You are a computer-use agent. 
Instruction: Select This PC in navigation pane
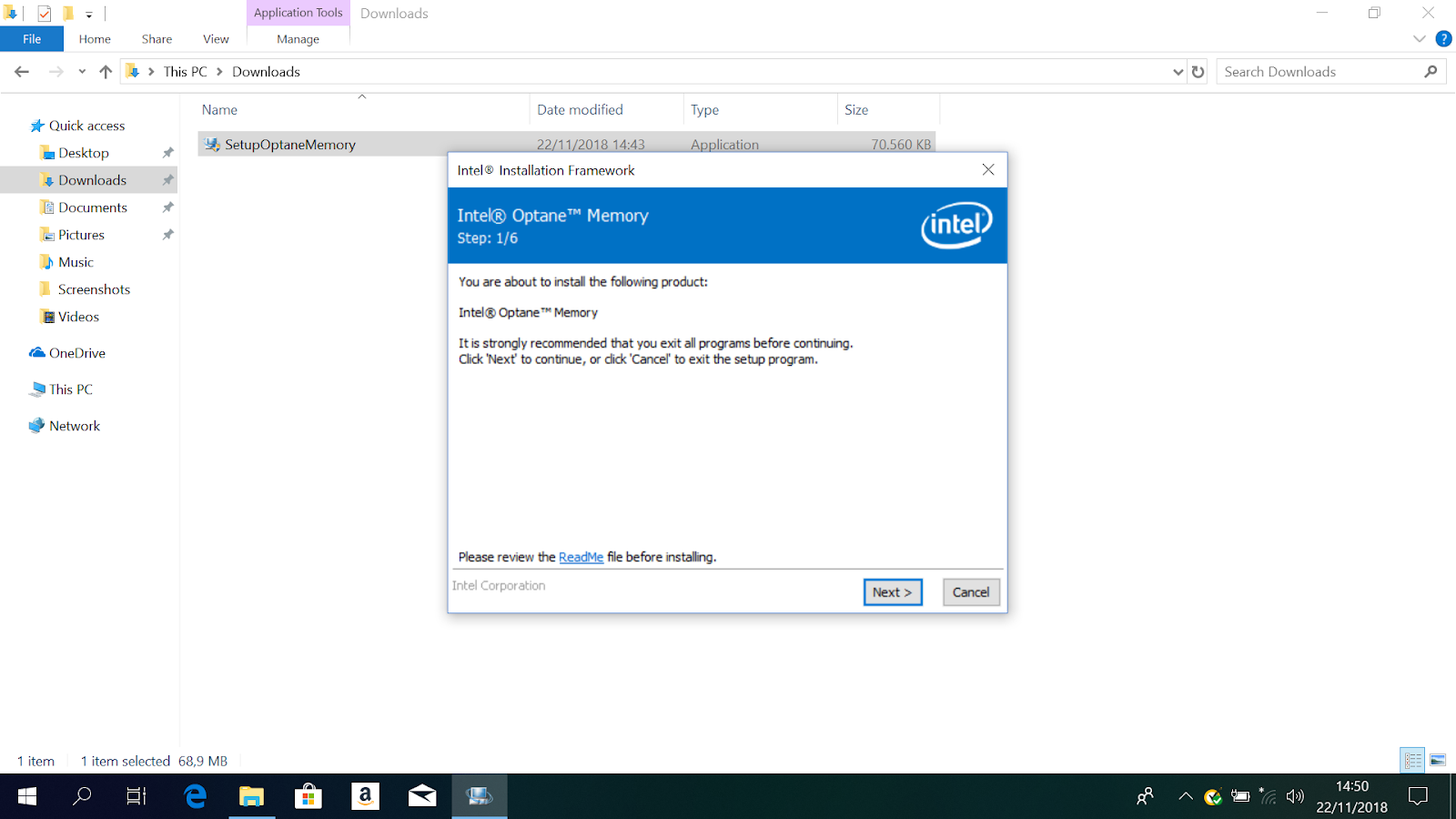(x=70, y=389)
